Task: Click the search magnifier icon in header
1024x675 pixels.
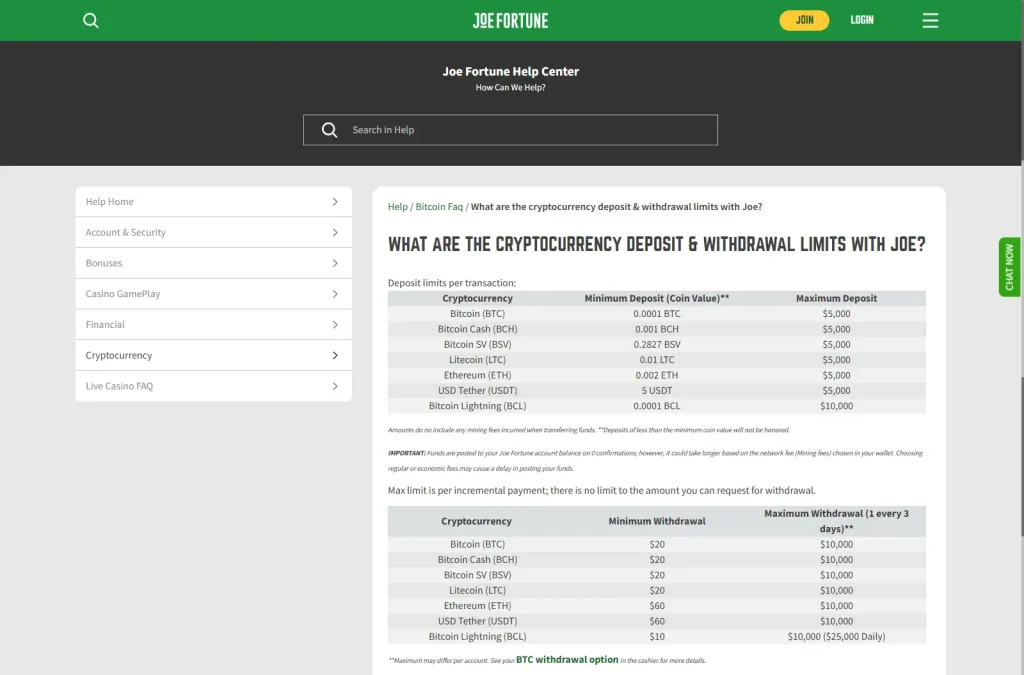Action: (91, 20)
